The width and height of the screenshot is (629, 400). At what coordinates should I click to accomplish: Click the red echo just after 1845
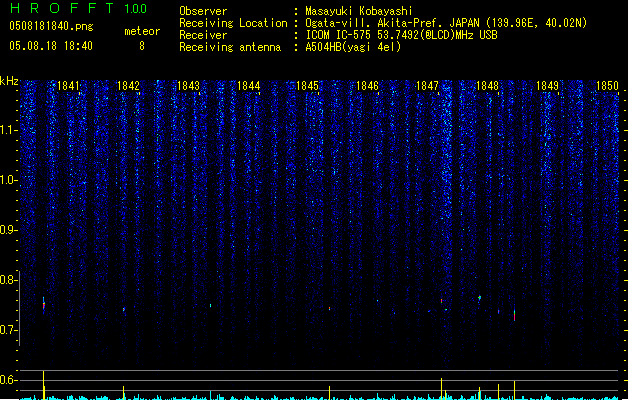tap(329, 308)
